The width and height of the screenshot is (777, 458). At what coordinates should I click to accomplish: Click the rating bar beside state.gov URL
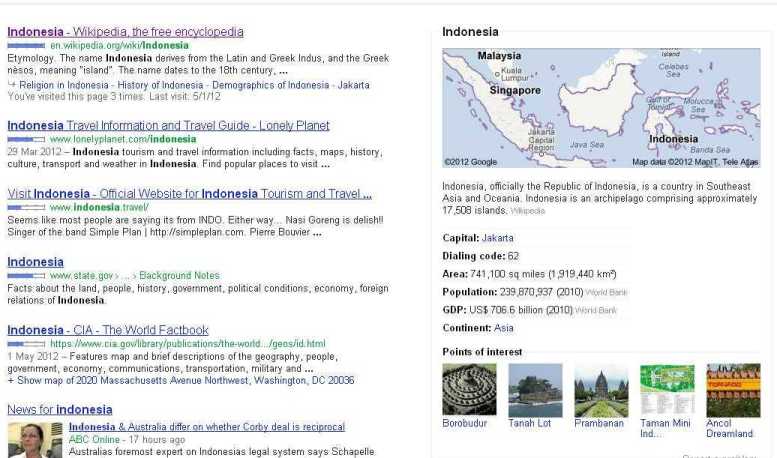(26, 276)
